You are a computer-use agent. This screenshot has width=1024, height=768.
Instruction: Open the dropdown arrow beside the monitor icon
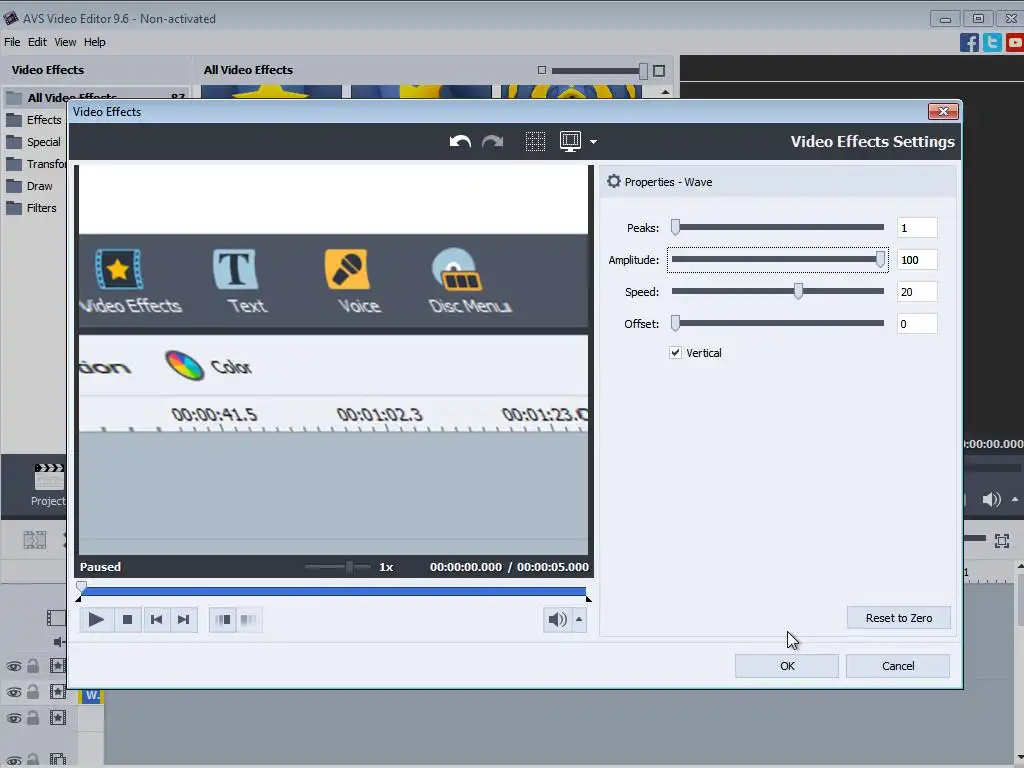593,142
